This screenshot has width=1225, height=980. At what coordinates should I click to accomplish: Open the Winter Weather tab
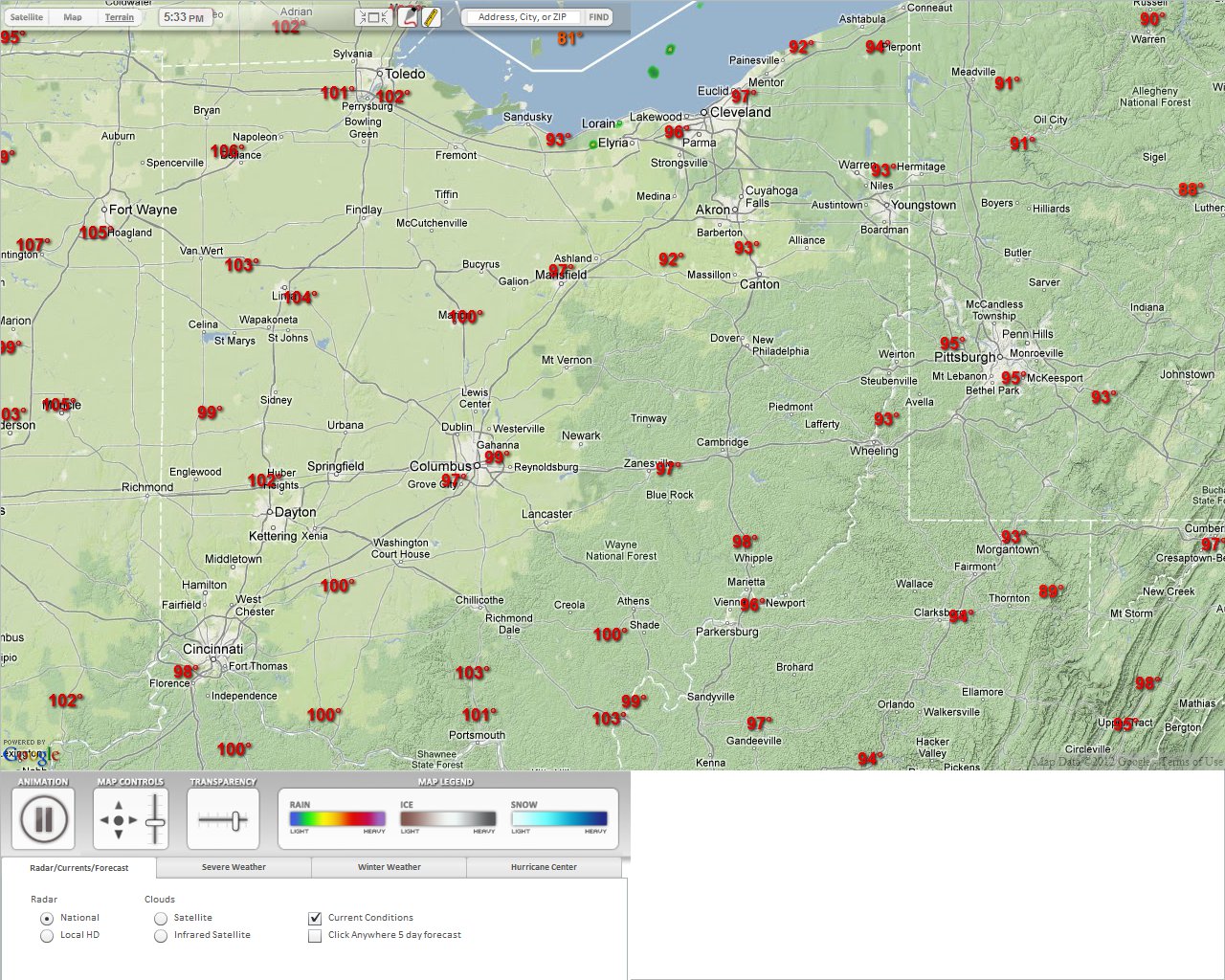coord(390,867)
